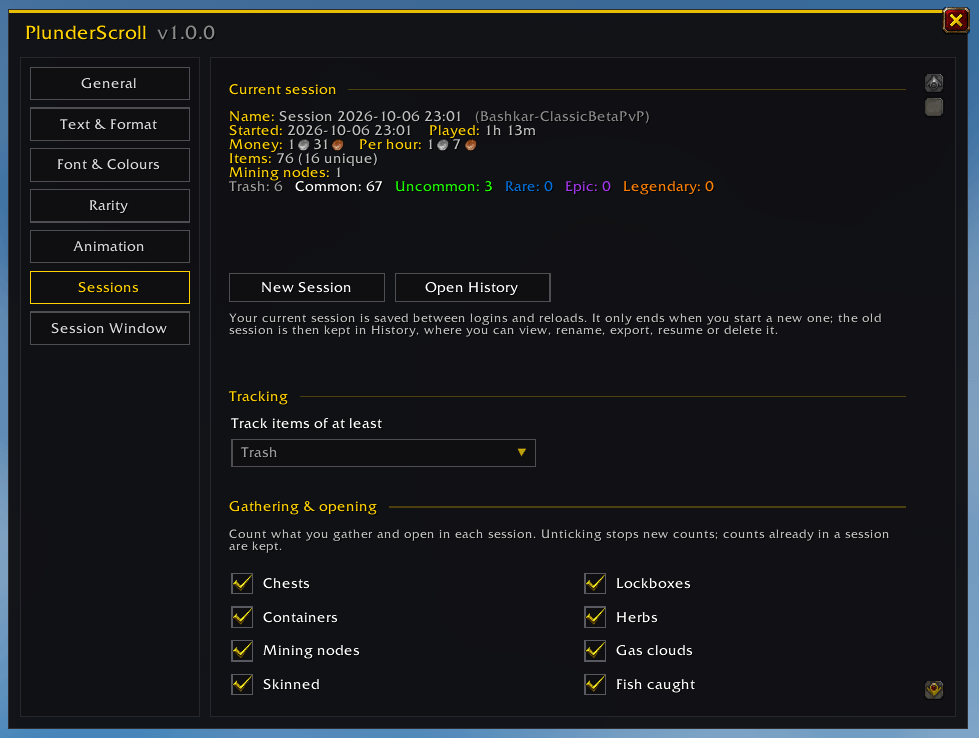Disable the Skinned checkbox

click(x=242, y=684)
